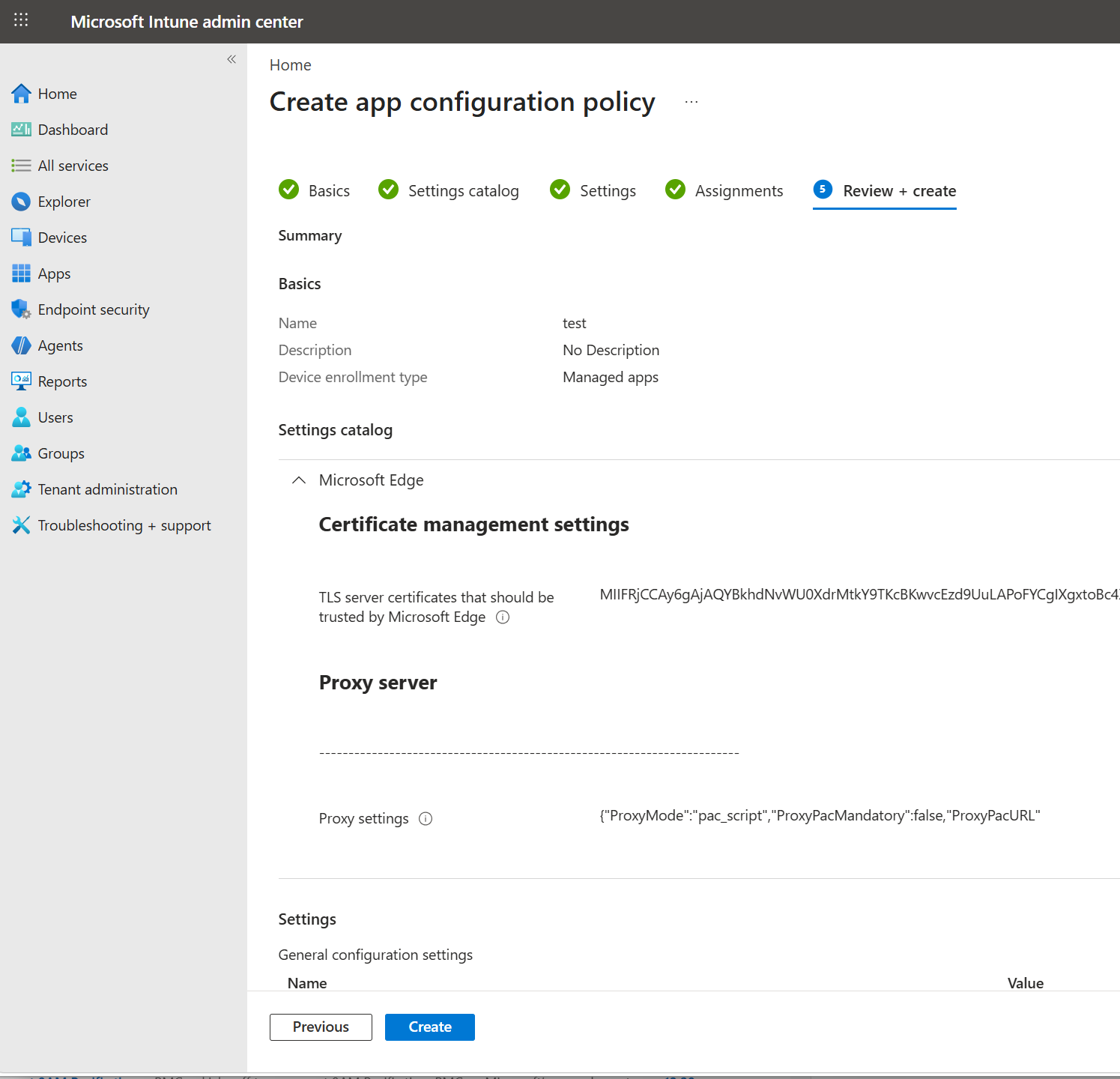Click the Previous button

point(321,1027)
